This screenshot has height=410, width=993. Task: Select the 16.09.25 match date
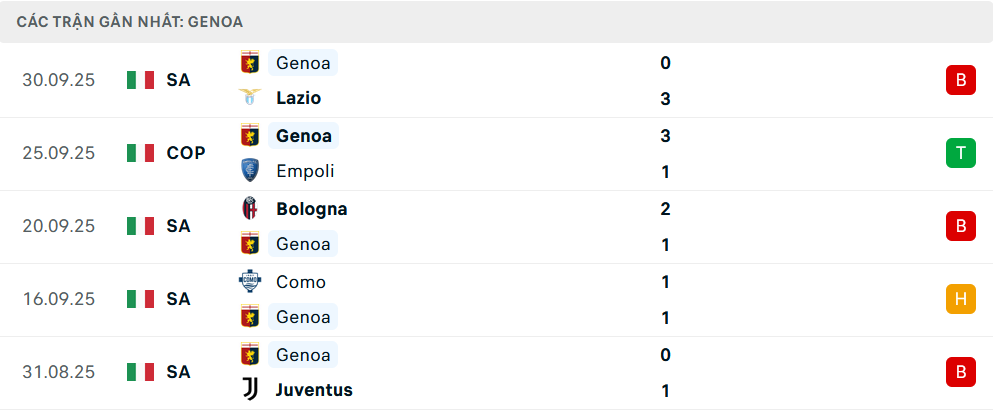[58, 299]
